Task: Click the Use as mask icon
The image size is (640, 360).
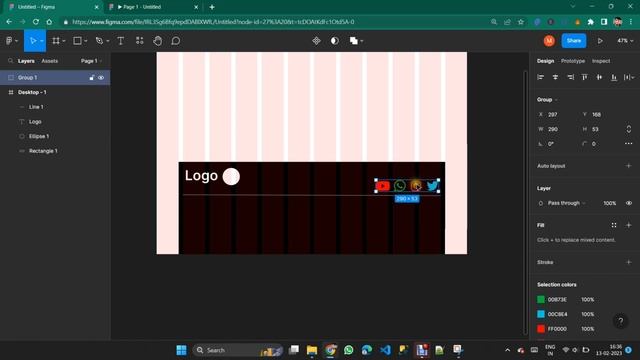Action: [x=335, y=41]
